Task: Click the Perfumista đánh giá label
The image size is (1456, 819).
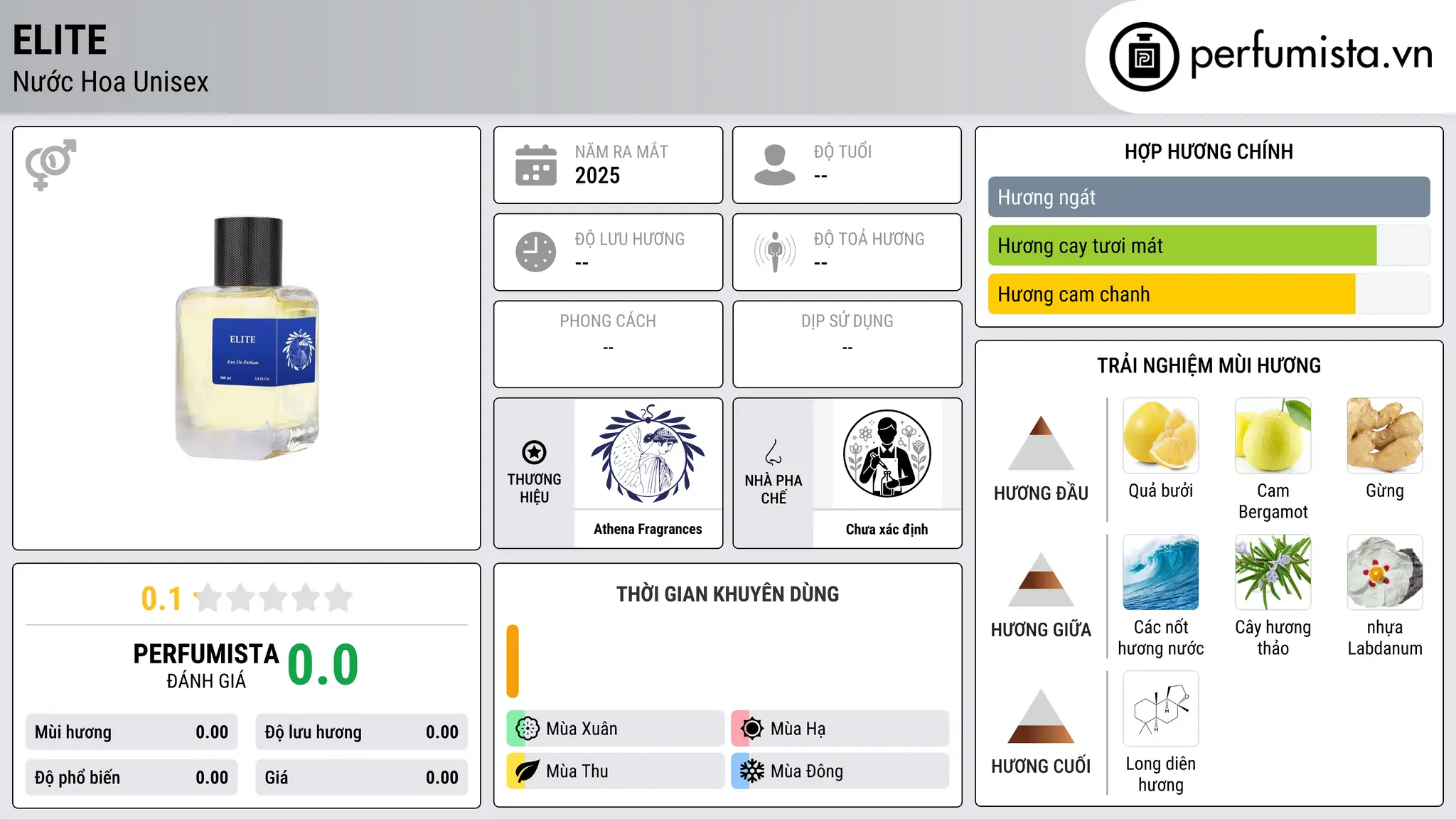Action: [206, 665]
